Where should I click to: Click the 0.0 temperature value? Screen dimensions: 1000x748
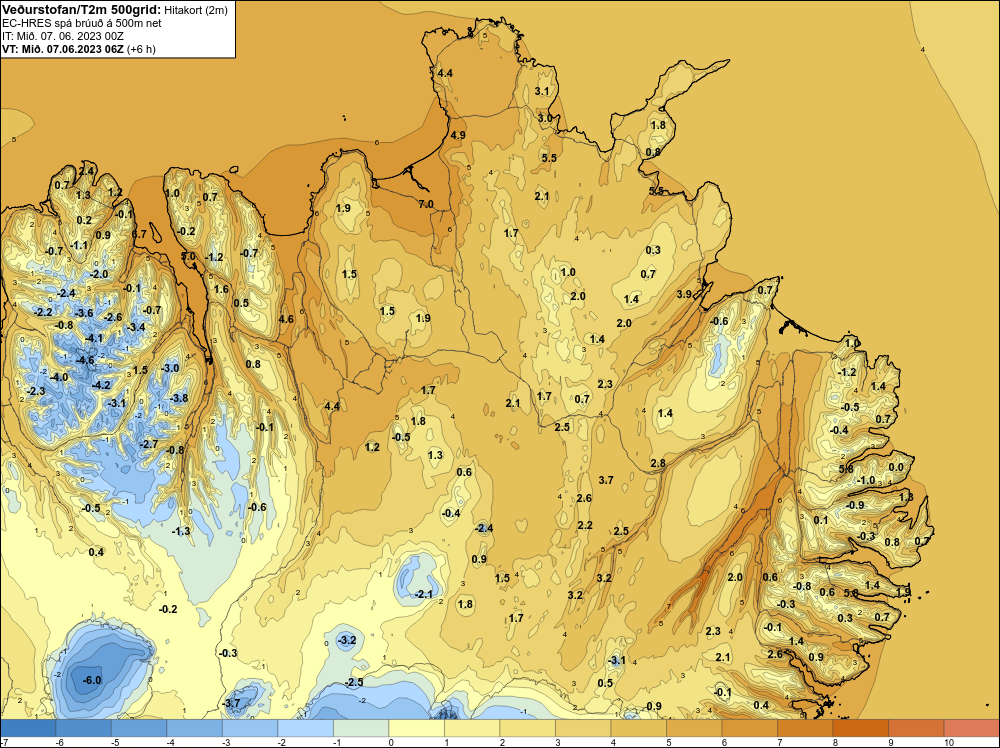pos(896,467)
